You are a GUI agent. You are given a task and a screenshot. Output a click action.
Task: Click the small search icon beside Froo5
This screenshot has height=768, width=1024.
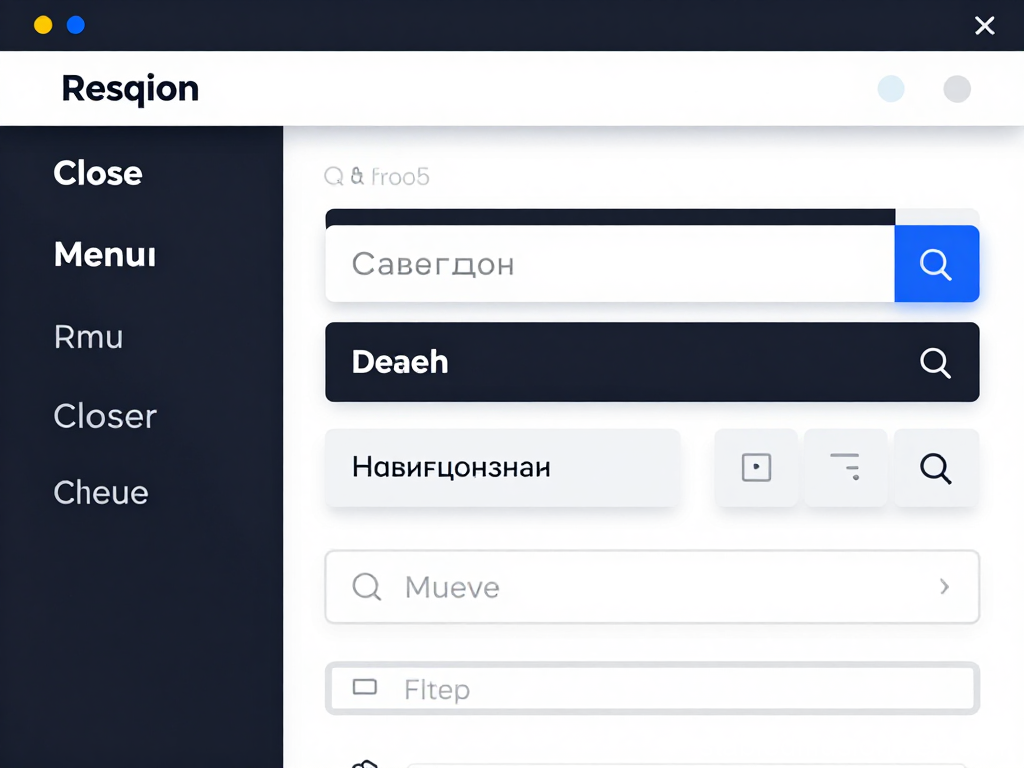[333, 176]
